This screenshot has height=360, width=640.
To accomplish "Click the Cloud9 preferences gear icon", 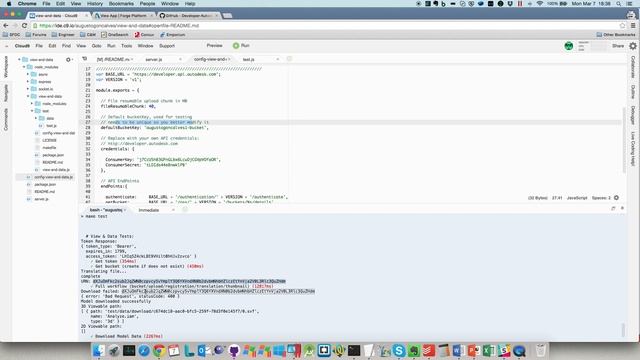I will click(633, 46).
